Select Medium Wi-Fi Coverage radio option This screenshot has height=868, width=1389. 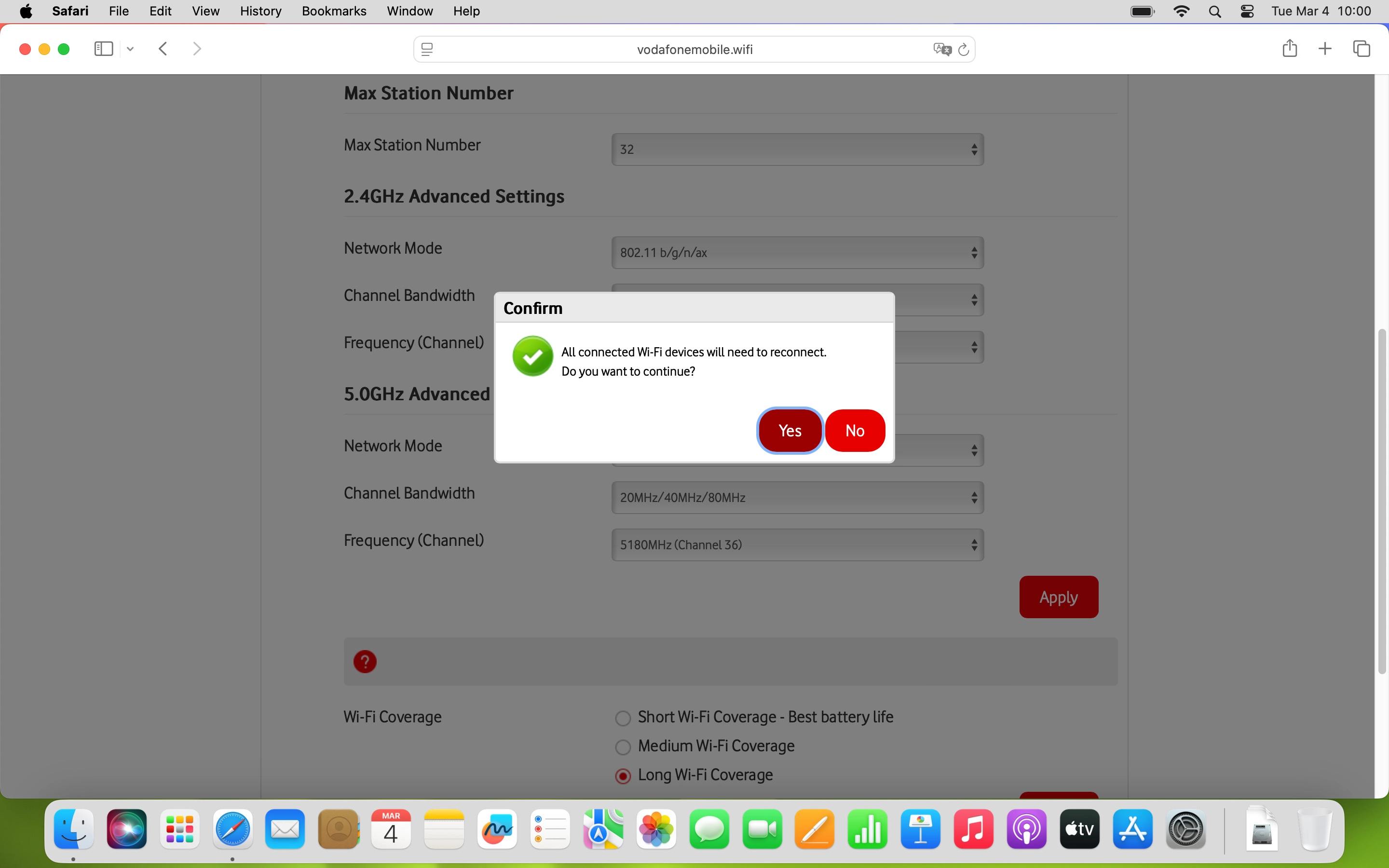click(x=623, y=747)
